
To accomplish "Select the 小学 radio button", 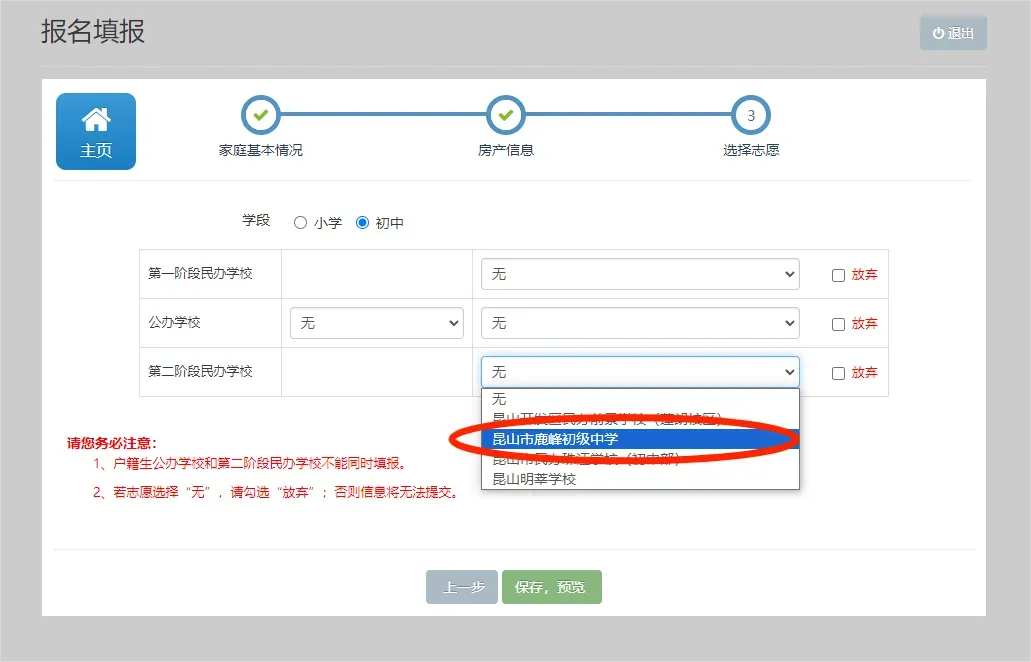I will click(x=298, y=222).
